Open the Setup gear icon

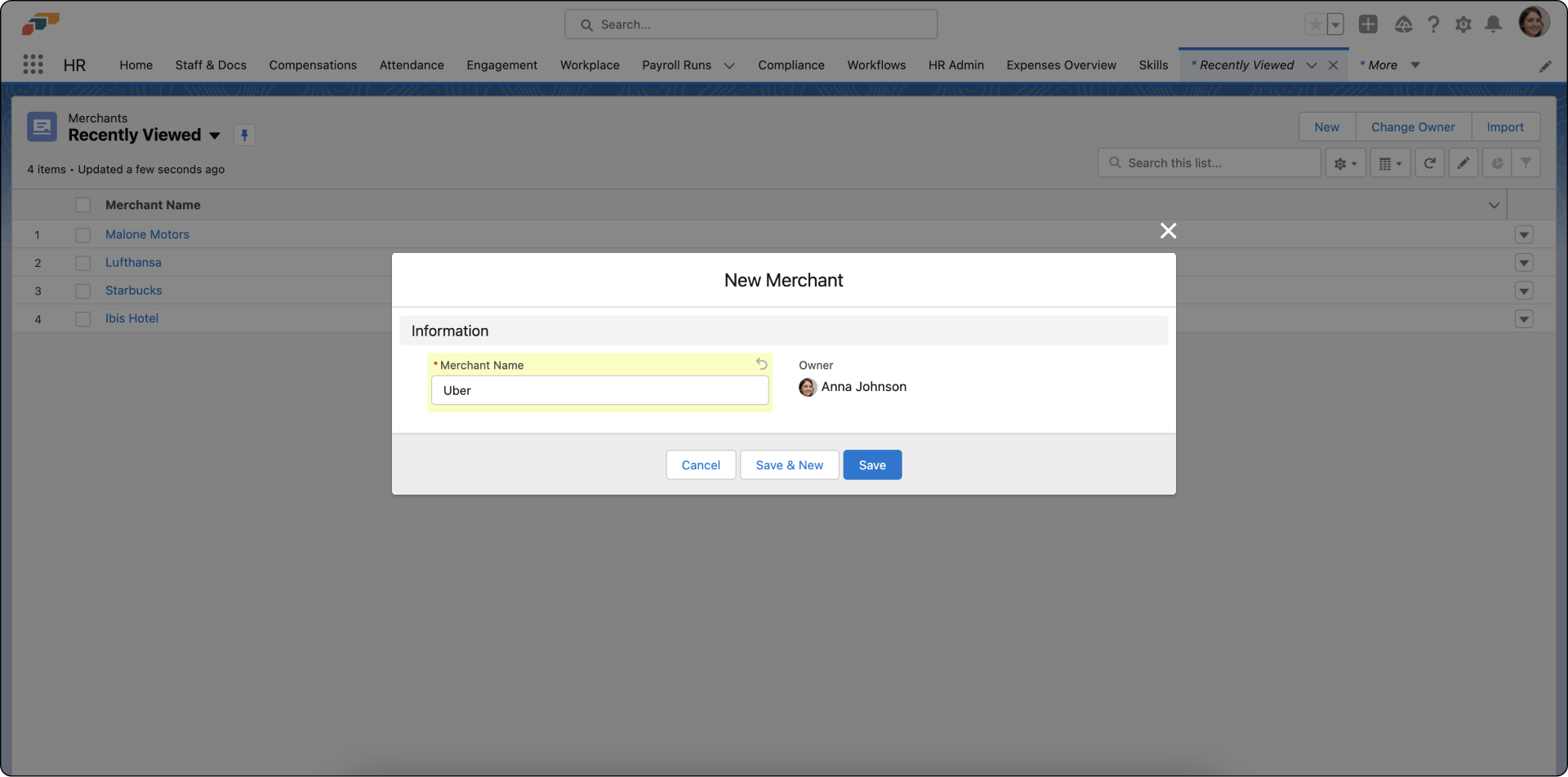click(x=1463, y=24)
